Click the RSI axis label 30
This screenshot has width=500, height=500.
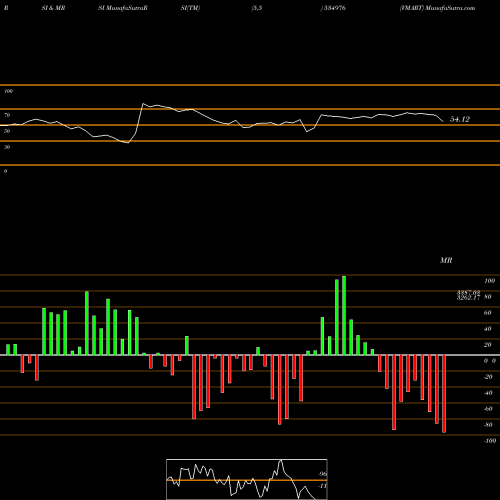pos(7,147)
